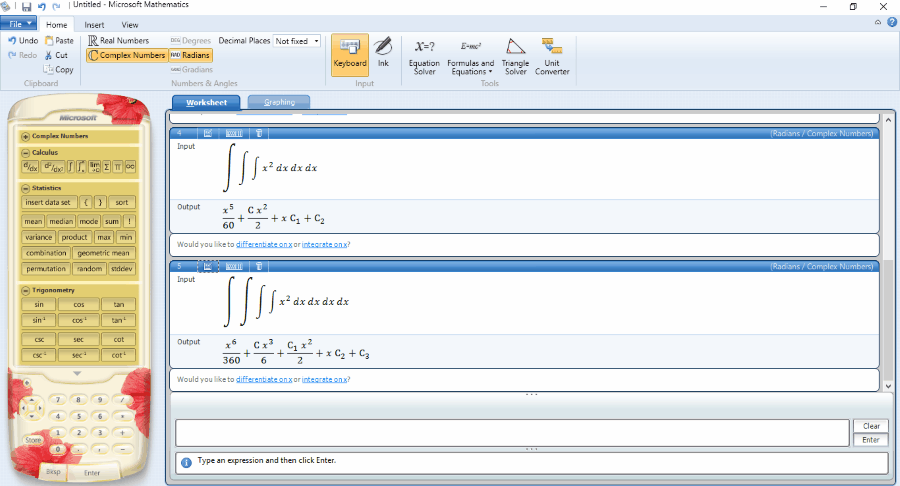900x486 pixels.
Task: Switch to the Home ribbon tab
Action: click(56, 25)
